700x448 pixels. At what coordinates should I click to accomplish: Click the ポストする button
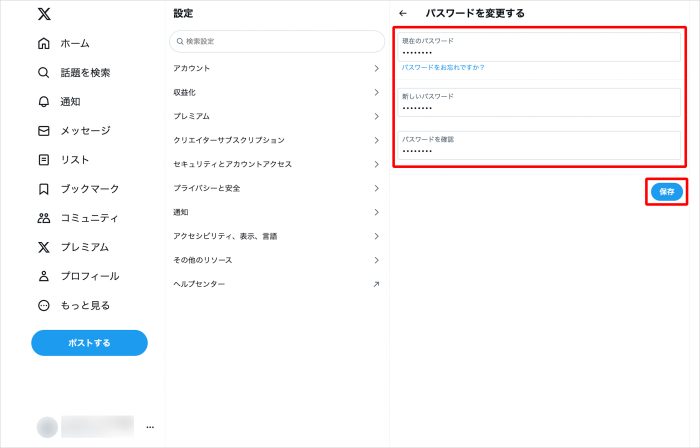click(89, 343)
